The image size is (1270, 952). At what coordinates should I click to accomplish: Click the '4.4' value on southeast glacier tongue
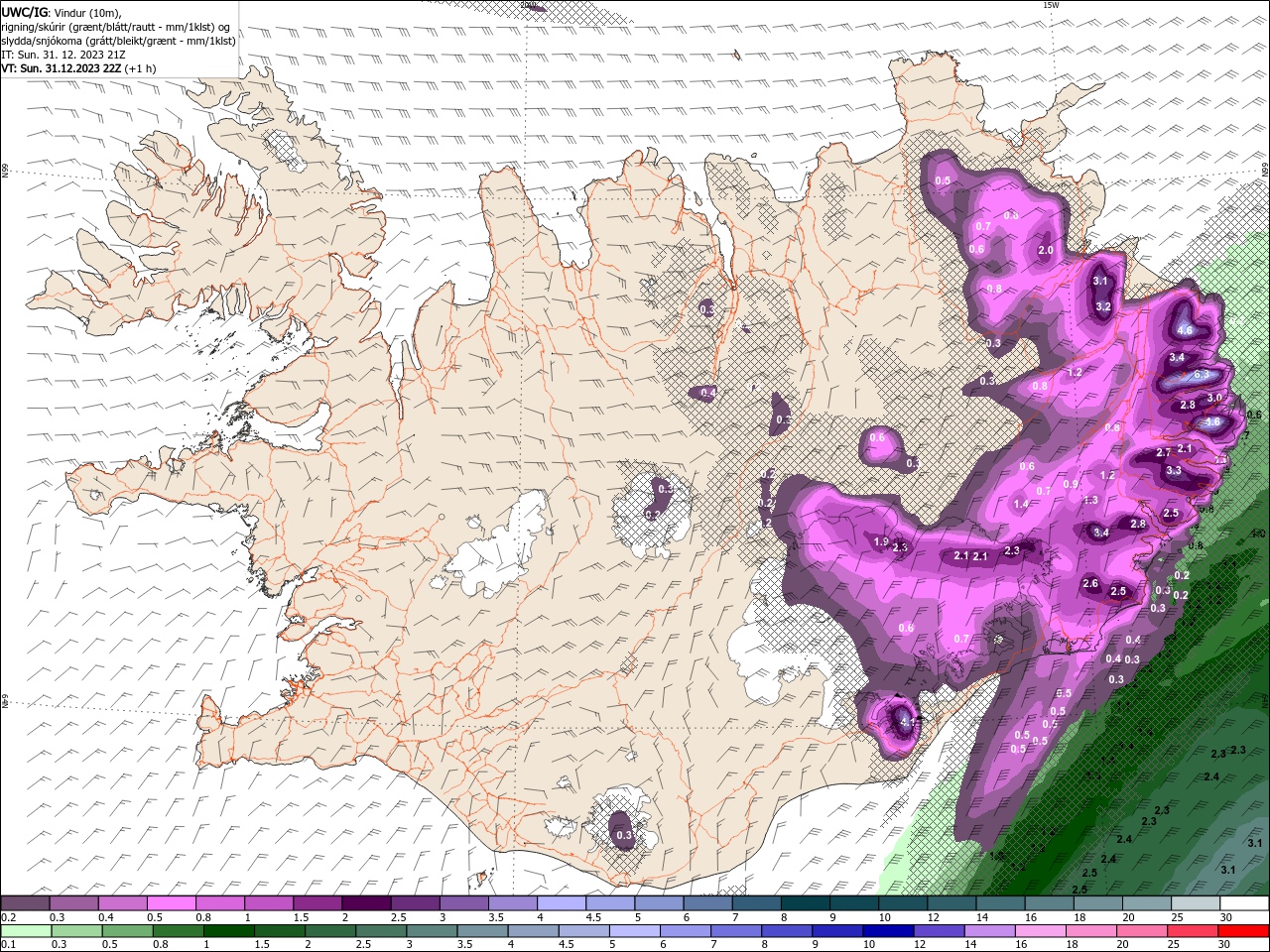[x=906, y=722]
